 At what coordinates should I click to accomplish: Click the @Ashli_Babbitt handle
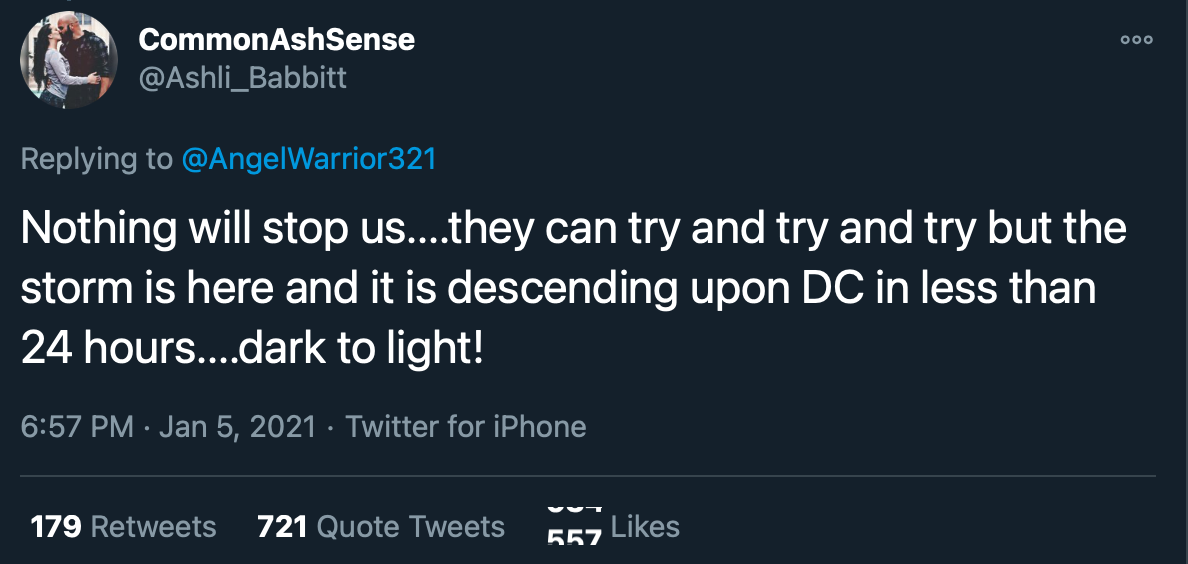pos(242,77)
